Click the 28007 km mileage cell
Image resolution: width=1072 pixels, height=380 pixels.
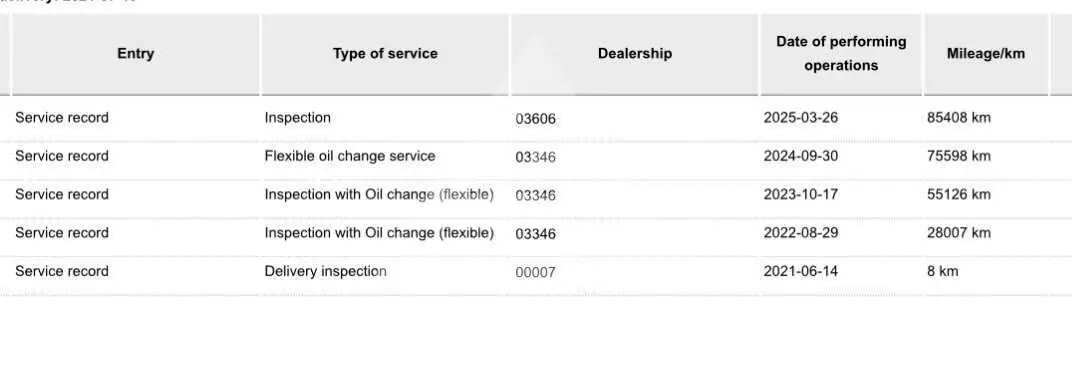959,232
